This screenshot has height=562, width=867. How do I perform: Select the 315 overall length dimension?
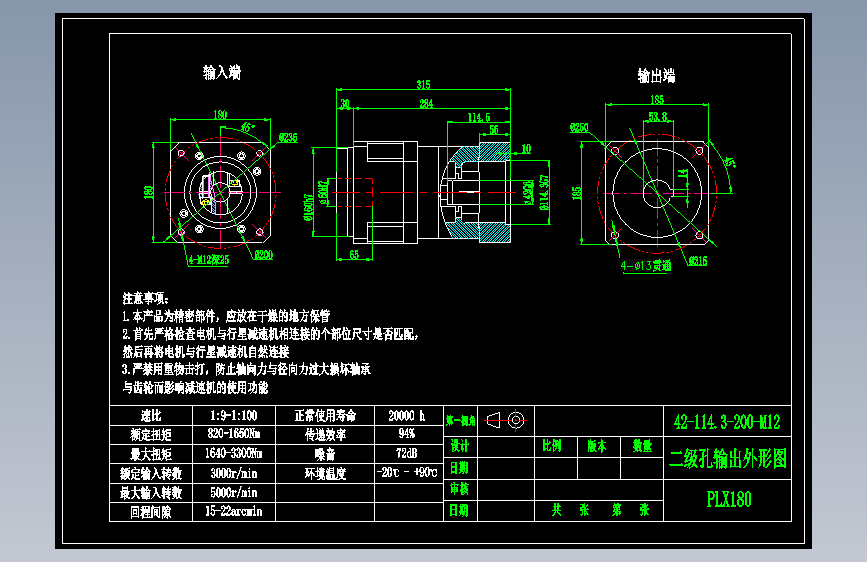tap(424, 85)
